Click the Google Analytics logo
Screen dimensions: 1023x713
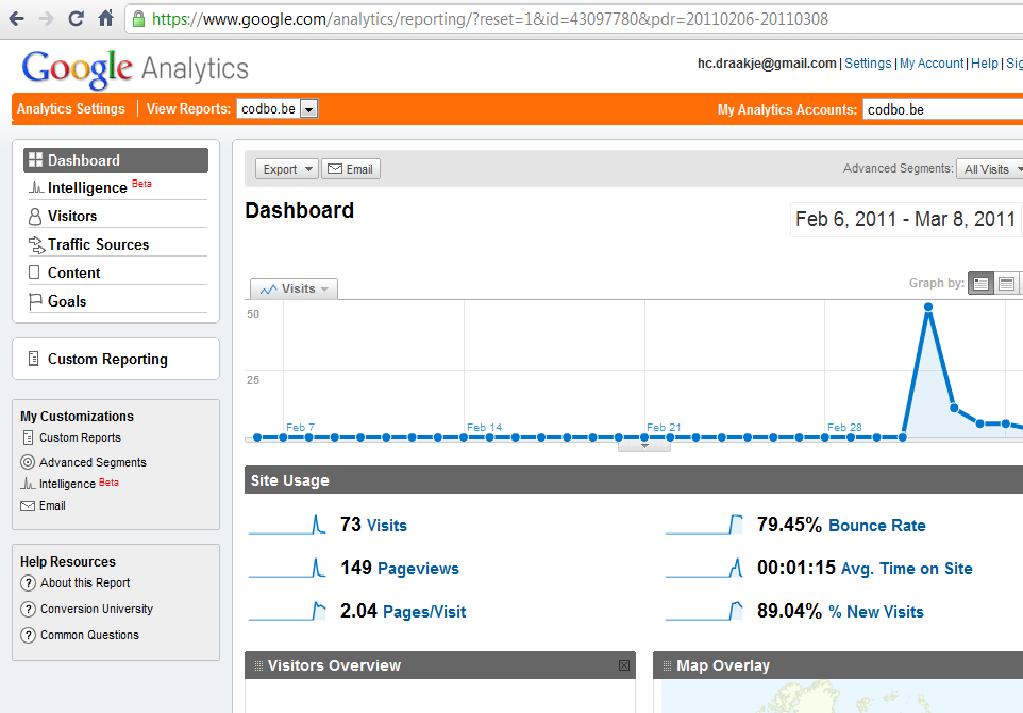point(135,68)
